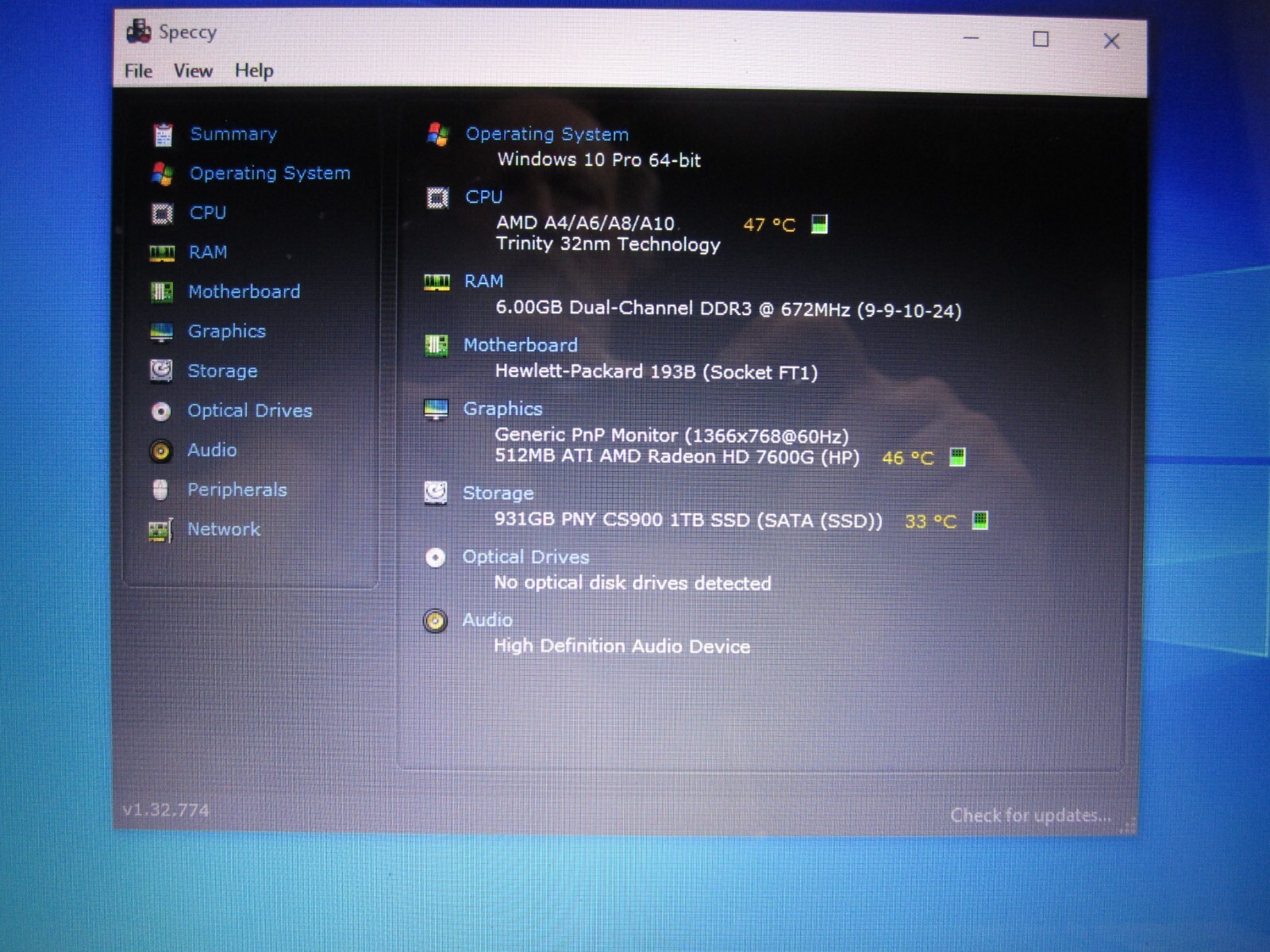Click the Generic PnP Monitor text
This screenshot has height=952, width=1270.
pos(672,436)
